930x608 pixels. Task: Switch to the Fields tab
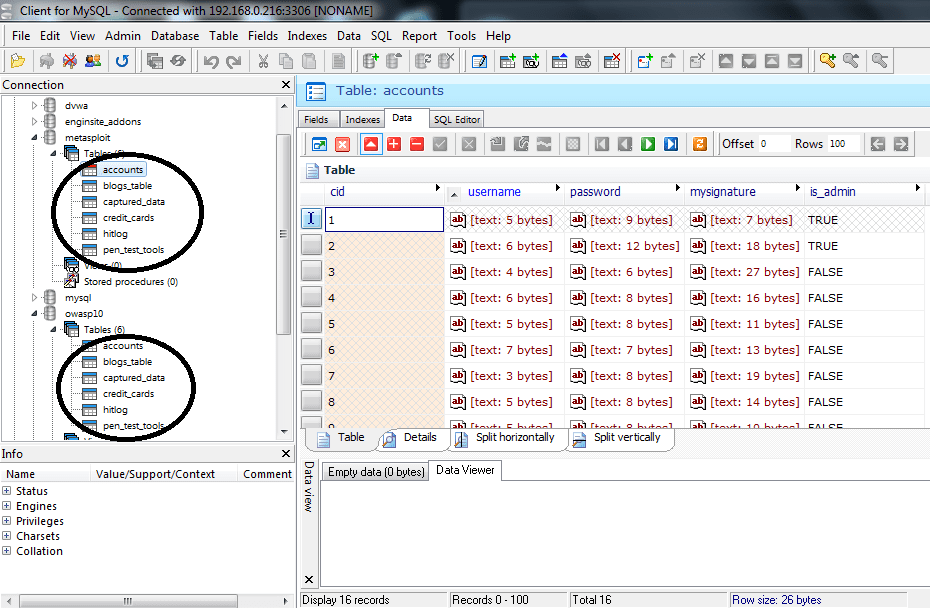pyautogui.click(x=316, y=120)
